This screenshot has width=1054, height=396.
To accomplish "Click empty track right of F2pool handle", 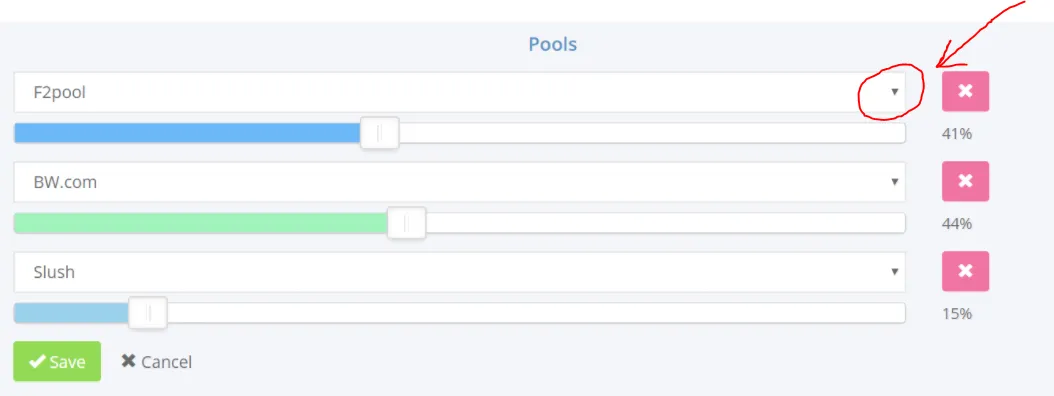I will click(x=652, y=133).
